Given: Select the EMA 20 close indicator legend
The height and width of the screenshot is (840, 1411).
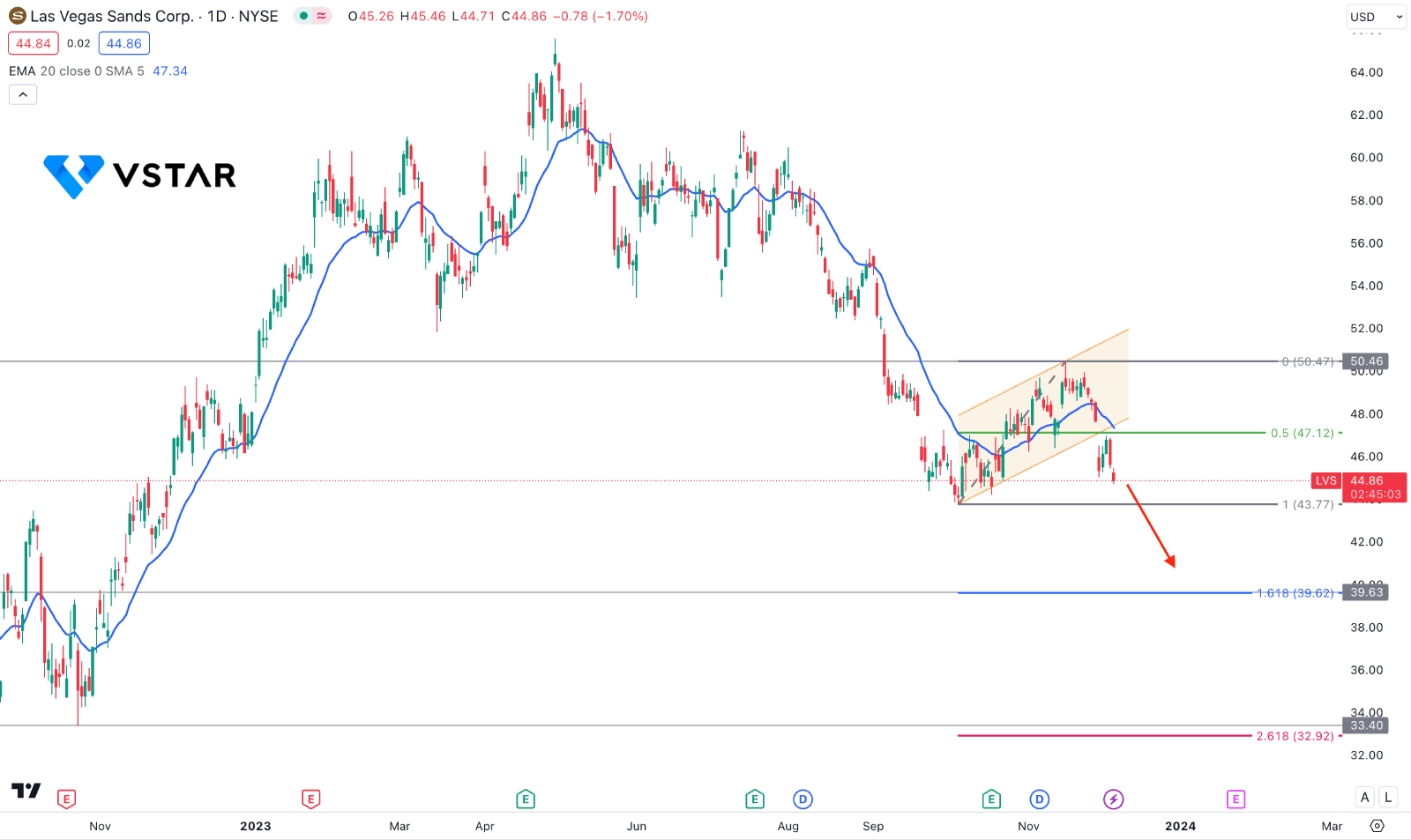Looking at the screenshot, I should point(76,71).
